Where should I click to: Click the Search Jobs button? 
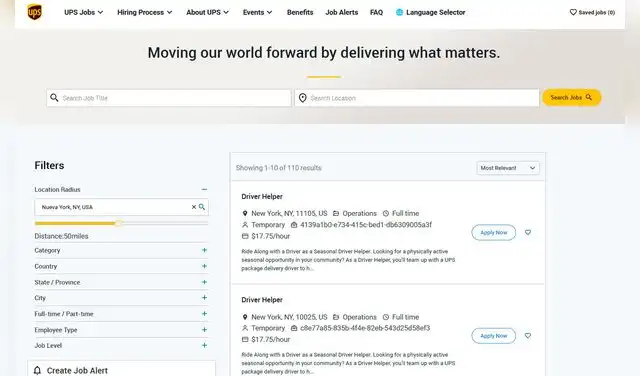tap(571, 98)
